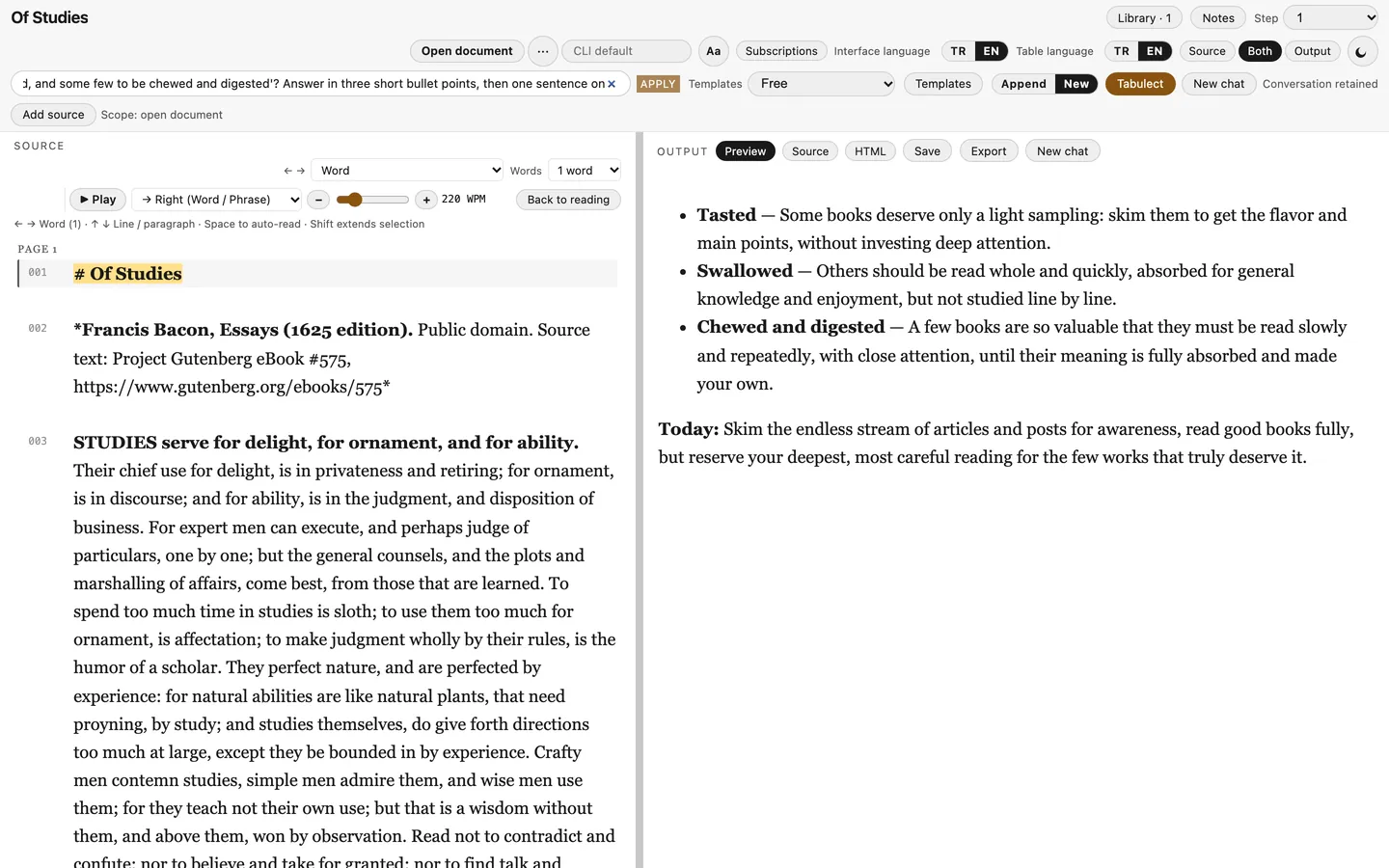Open the Free templates dropdown

coord(822,84)
